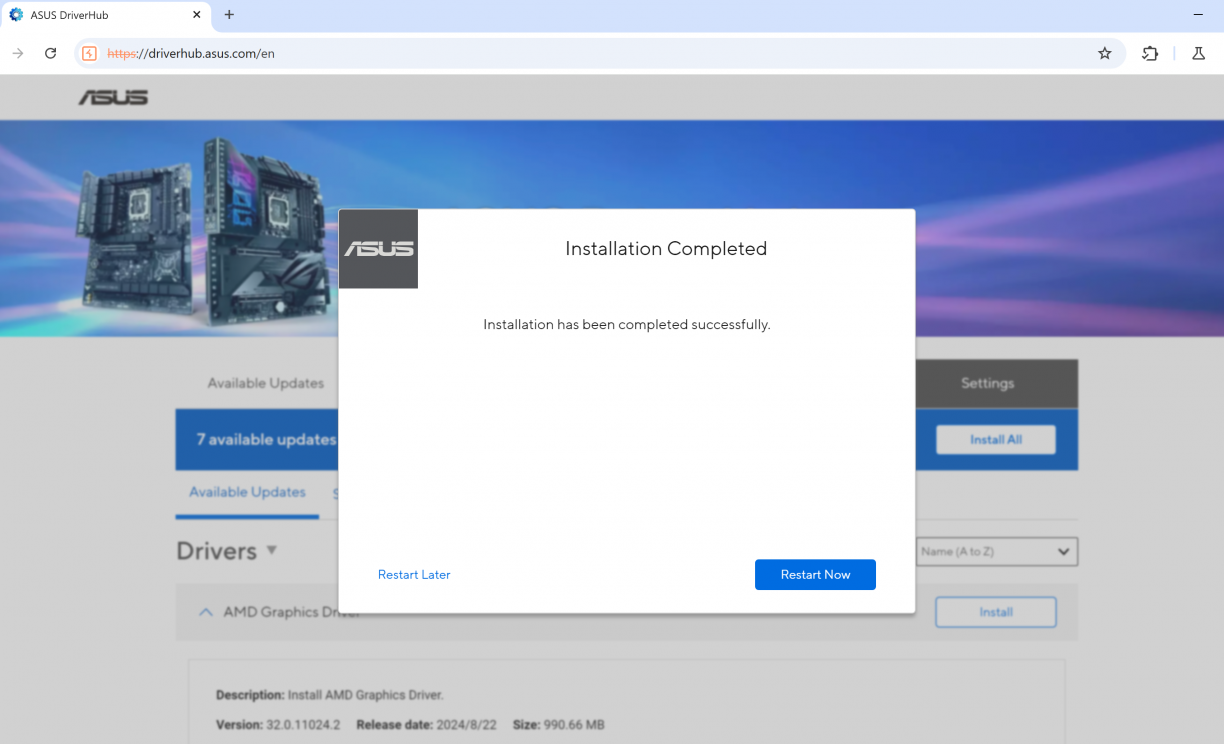Switch to the Settings tab
This screenshot has height=744, width=1224.
click(x=987, y=383)
